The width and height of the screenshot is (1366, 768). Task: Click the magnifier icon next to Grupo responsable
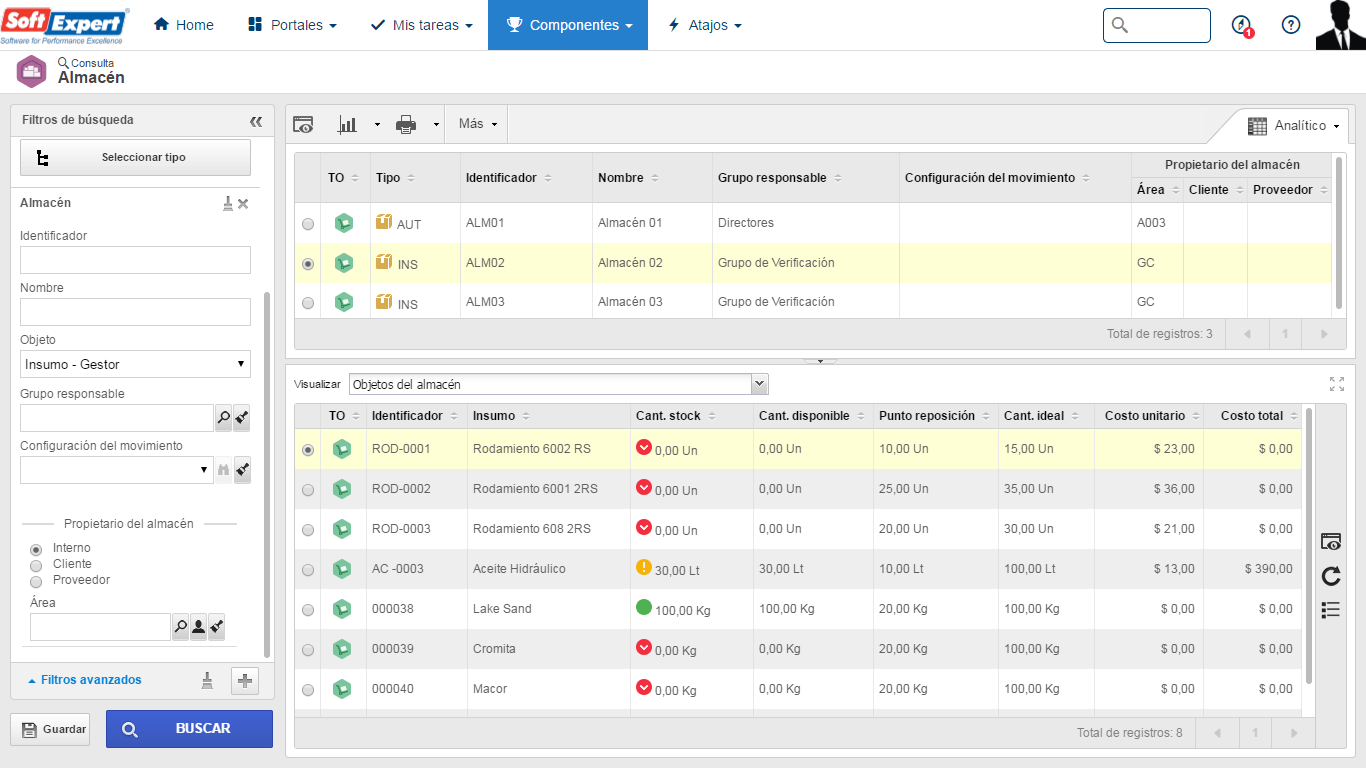pos(223,418)
